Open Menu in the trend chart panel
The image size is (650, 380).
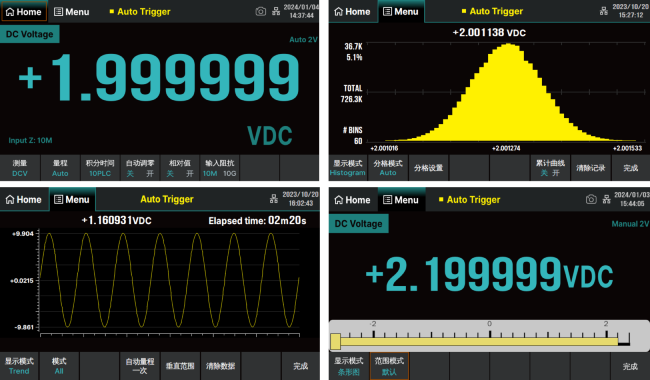(72, 199)
